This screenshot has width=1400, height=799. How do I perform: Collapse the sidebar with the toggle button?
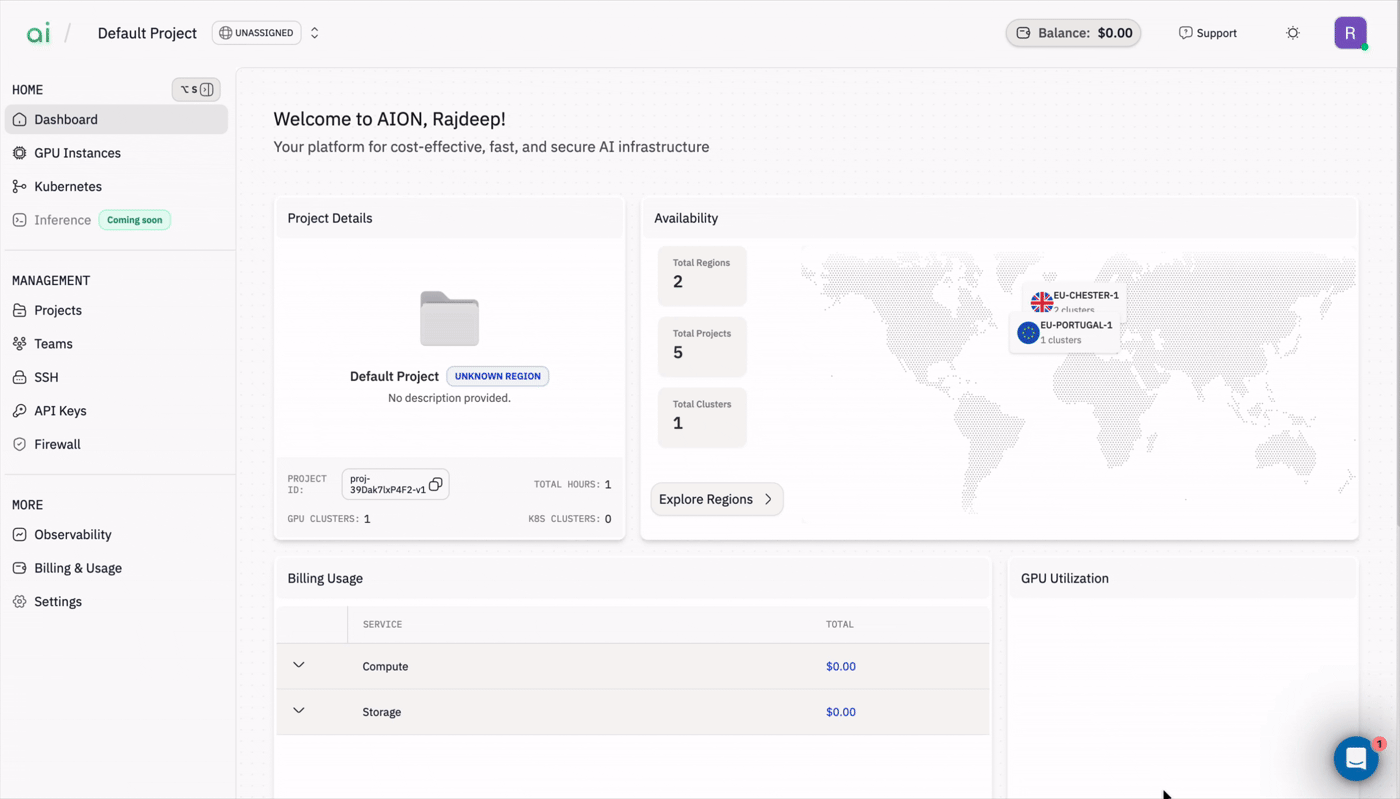196,89
